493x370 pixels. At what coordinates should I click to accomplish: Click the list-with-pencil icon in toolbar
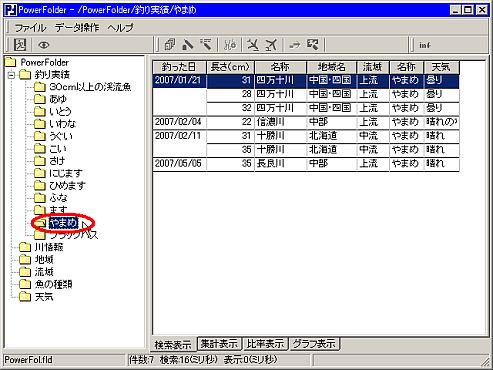point(206,44)
